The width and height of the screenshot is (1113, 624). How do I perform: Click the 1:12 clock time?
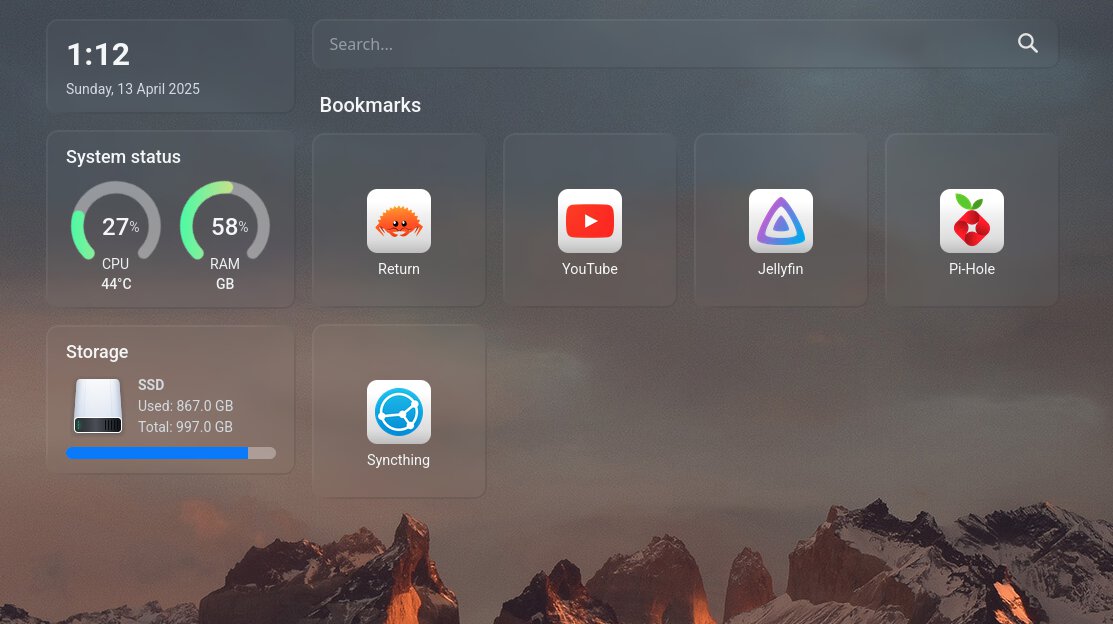(98, 54)
